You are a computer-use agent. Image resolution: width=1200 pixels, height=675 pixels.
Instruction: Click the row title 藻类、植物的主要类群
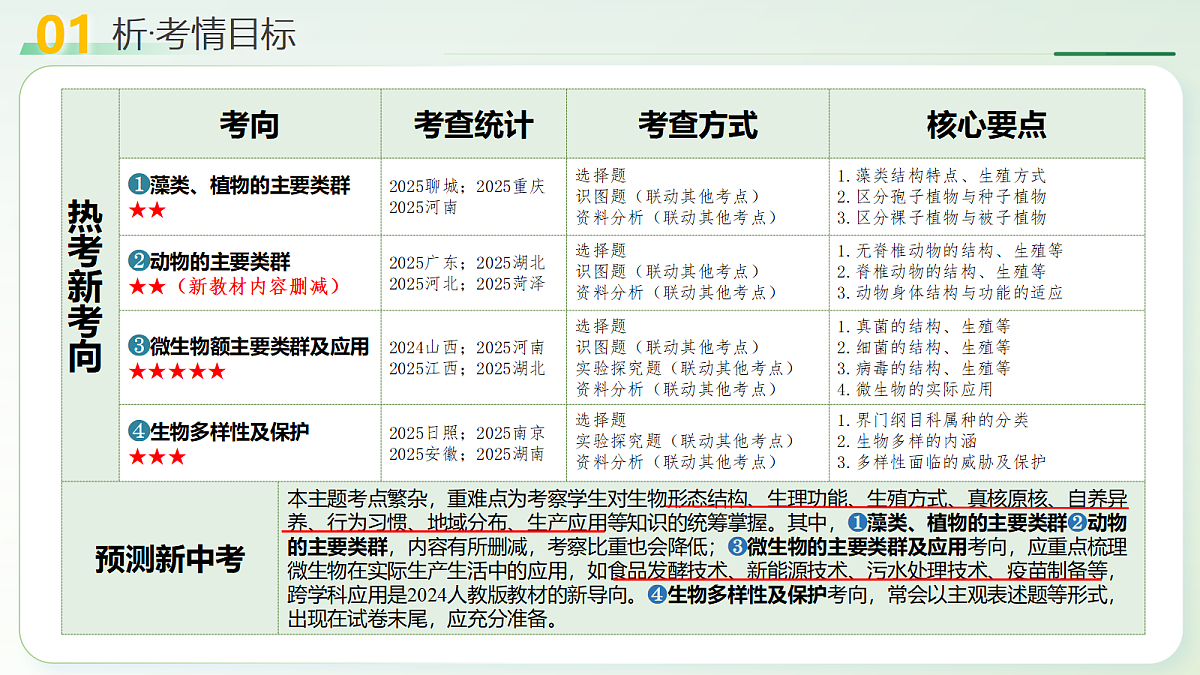pyautogui.click(x=250, y=185)
